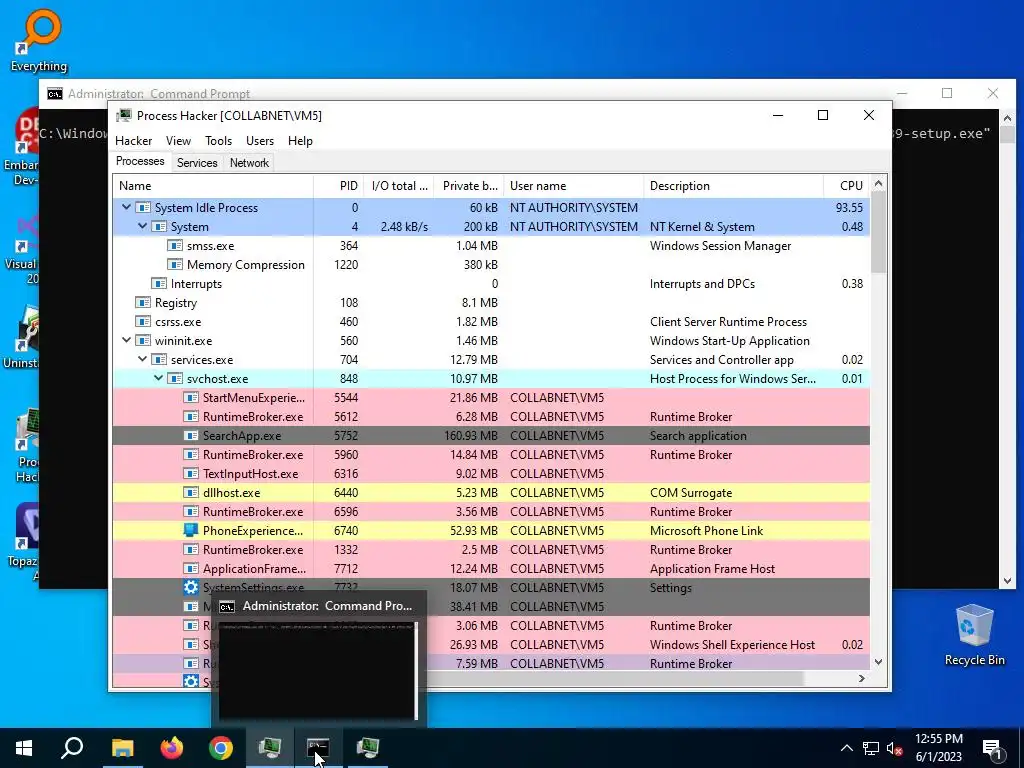The width and height of the screenshot is (1024, 768).
Task: Click the ApplicationFrame process icon
Action: tap(191, 568)
